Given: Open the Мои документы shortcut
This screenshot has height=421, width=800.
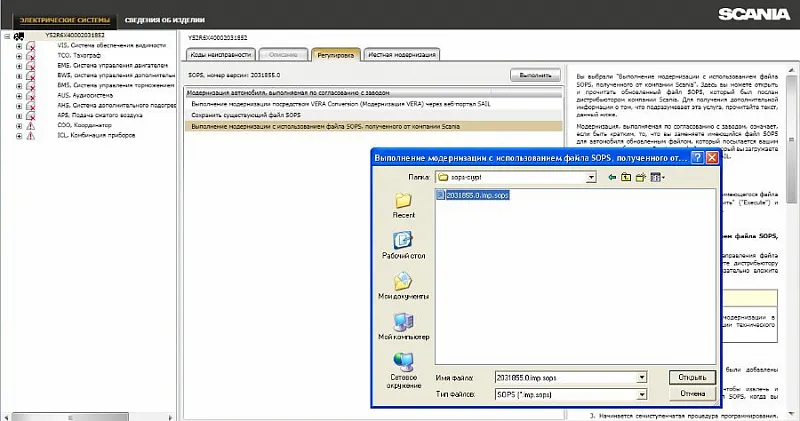Looking at the screenshot, I should [403, 285].
